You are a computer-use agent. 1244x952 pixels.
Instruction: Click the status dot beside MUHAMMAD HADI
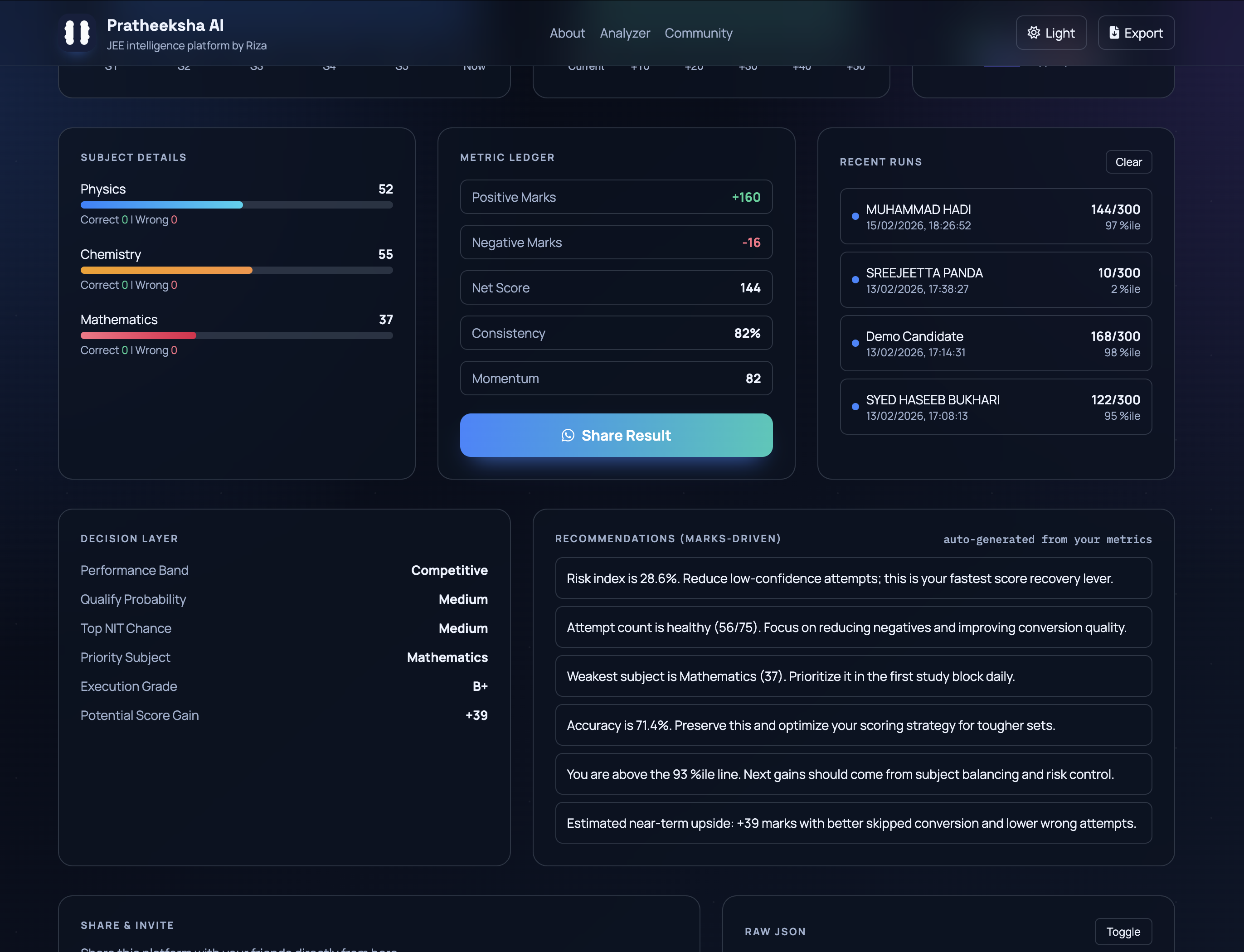coord(855,217)
